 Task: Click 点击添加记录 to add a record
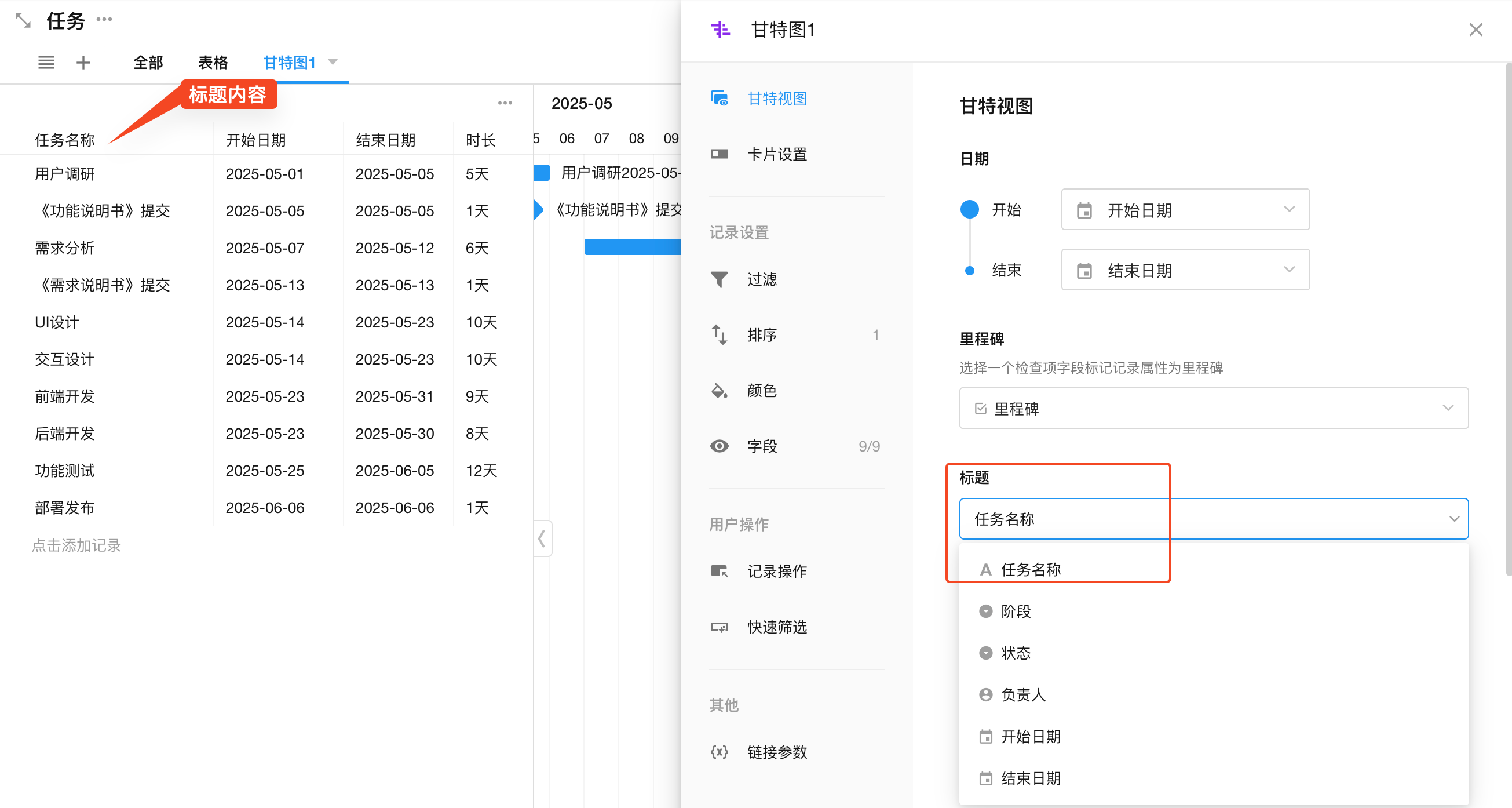76,545
